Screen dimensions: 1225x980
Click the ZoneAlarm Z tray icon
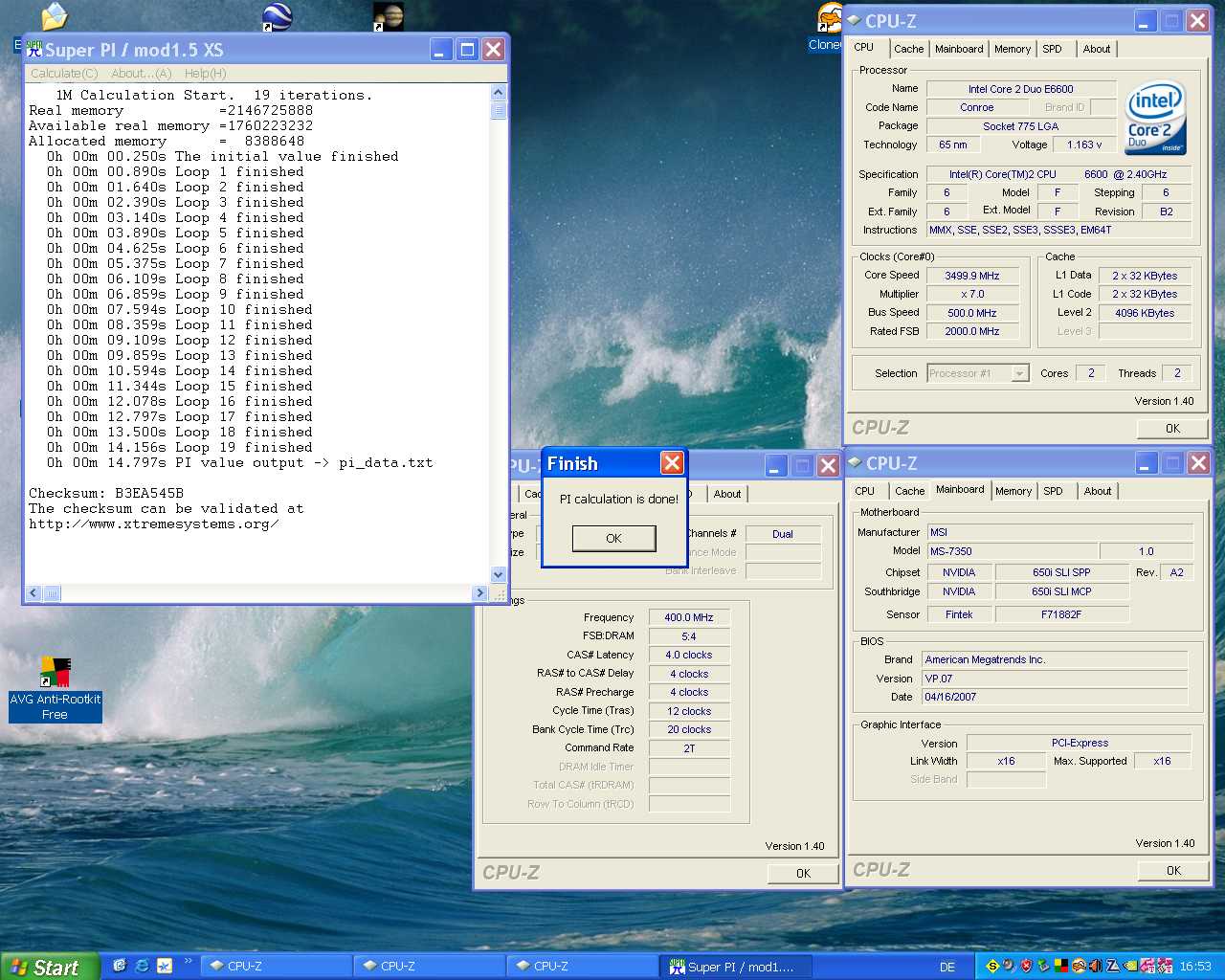click(x=1113, y=966)
